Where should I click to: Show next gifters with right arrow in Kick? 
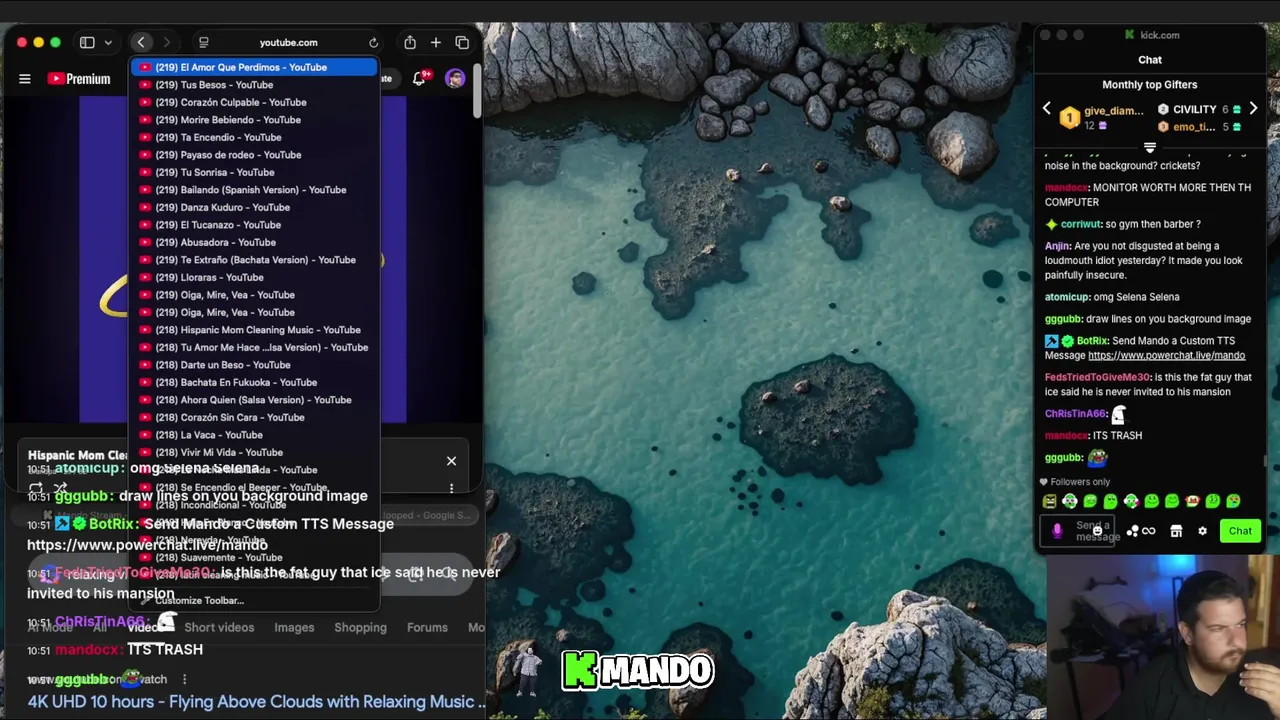[x=1253, y=109]
